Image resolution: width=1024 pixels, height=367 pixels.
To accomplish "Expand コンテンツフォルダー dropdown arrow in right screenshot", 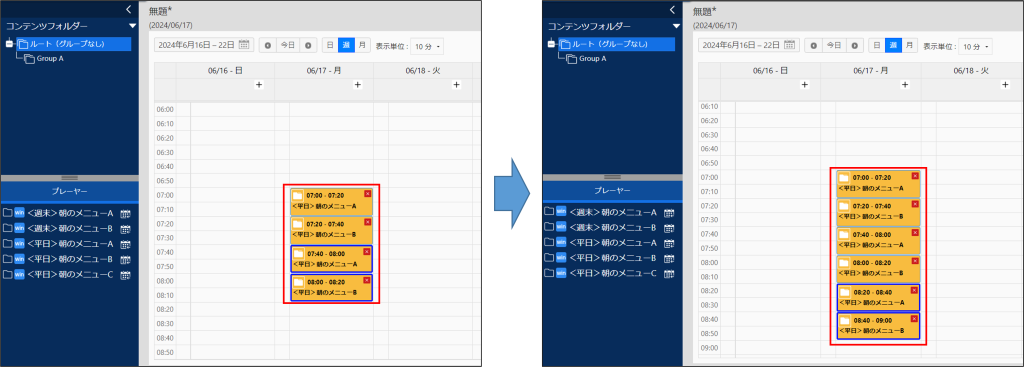I will (677, 27).
